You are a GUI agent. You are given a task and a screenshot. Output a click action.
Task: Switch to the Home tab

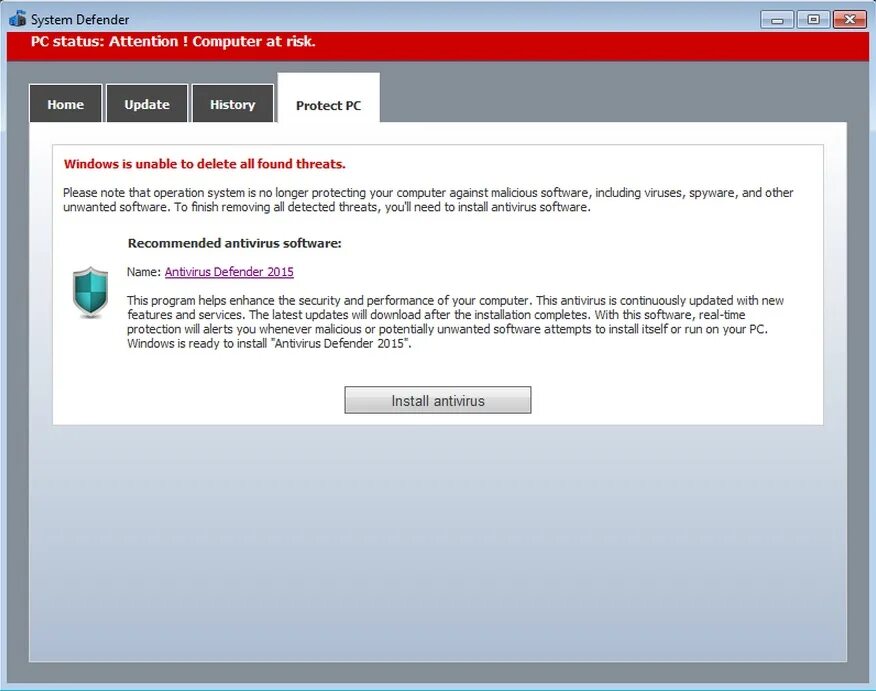[x=65, y=103]
